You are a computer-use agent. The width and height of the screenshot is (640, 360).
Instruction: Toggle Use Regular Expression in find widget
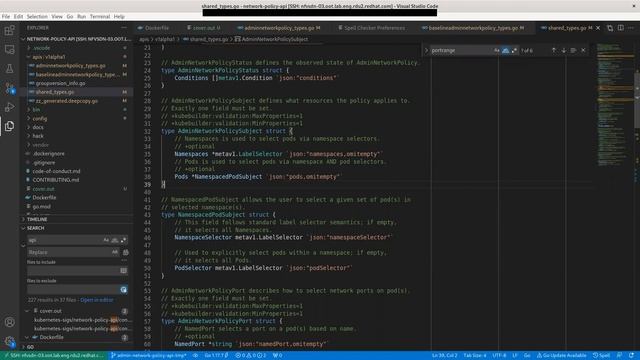(x=514, y=50)
